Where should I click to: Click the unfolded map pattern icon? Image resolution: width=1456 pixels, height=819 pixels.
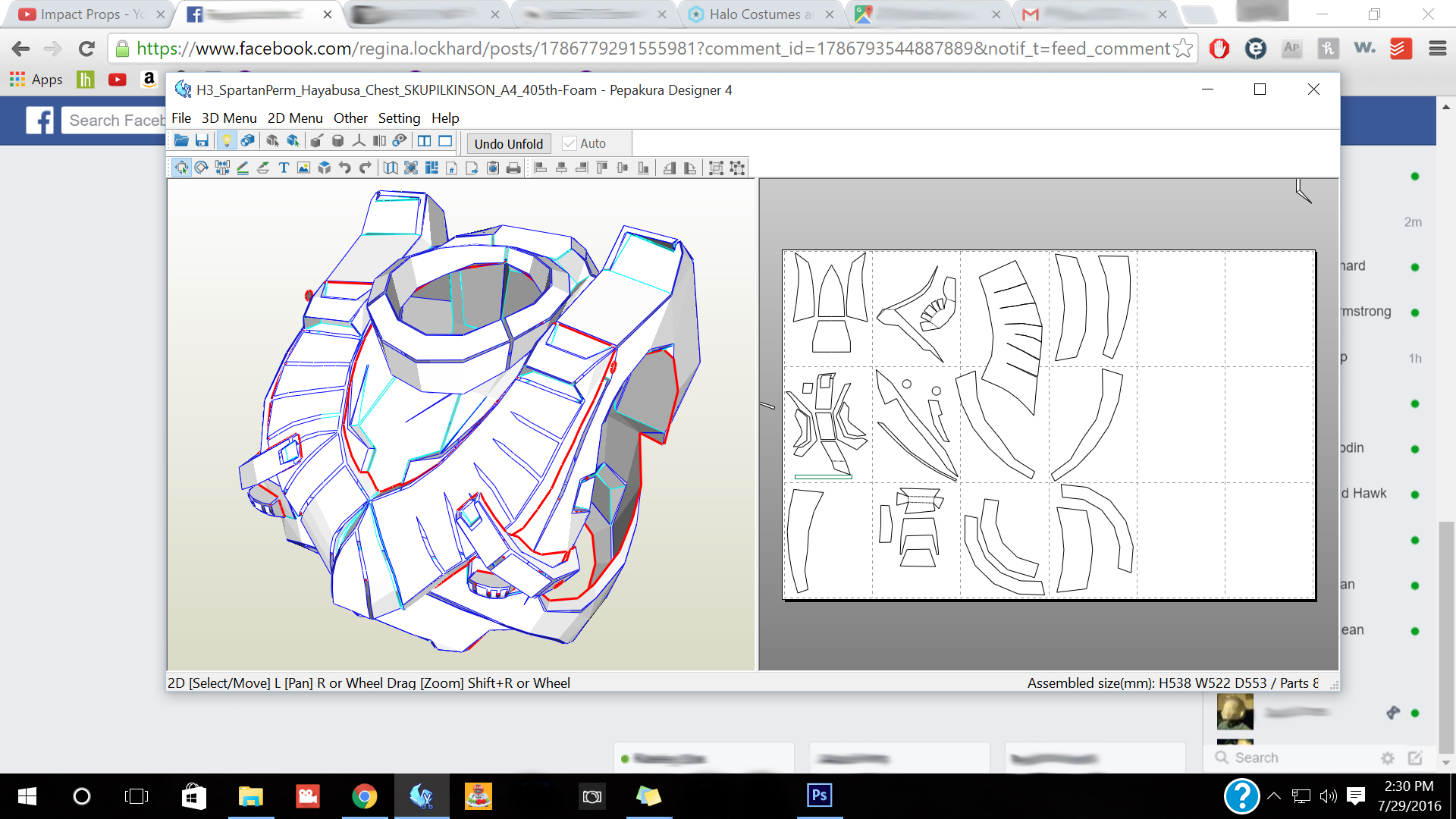tap(391, 168)
